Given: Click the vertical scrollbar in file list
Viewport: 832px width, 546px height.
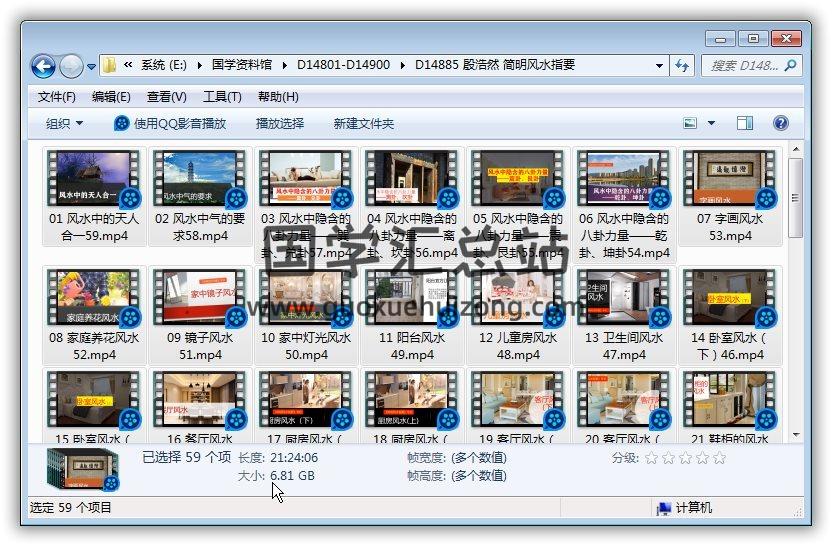Looking at the screenshot, I should click(796, 300).
